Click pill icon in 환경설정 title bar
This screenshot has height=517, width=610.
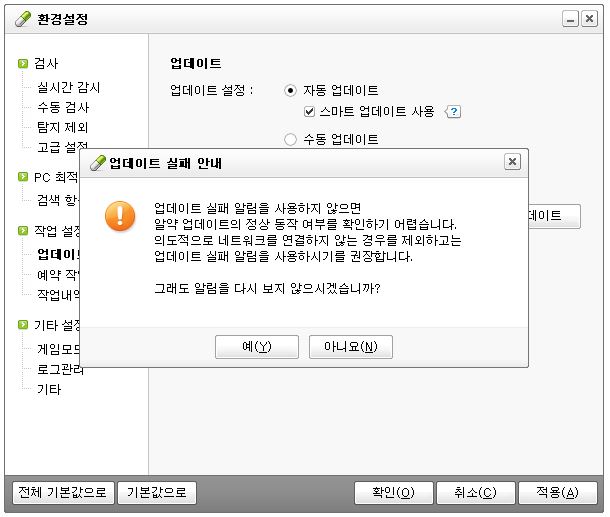[x=23, y=19]
